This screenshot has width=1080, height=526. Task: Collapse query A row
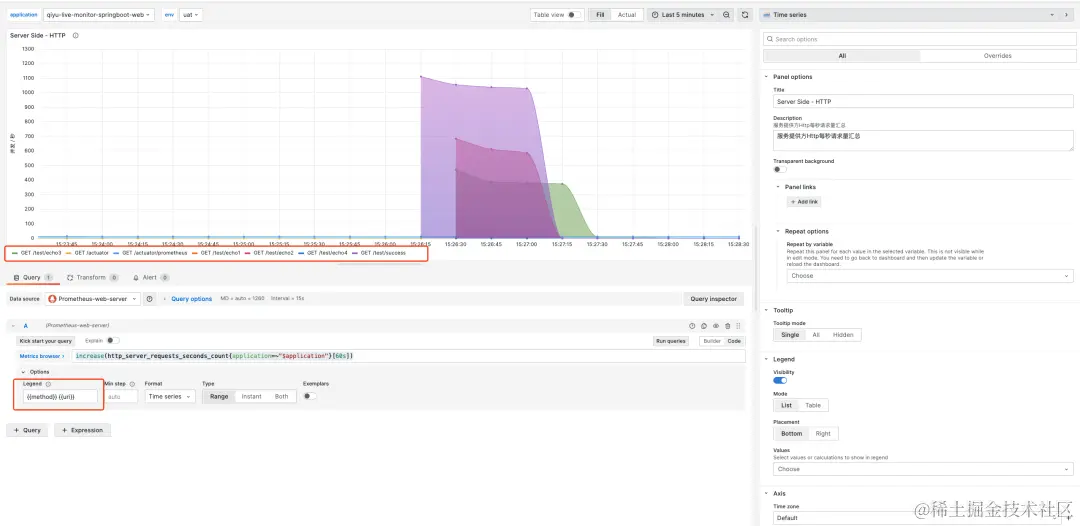pos(12,325)
